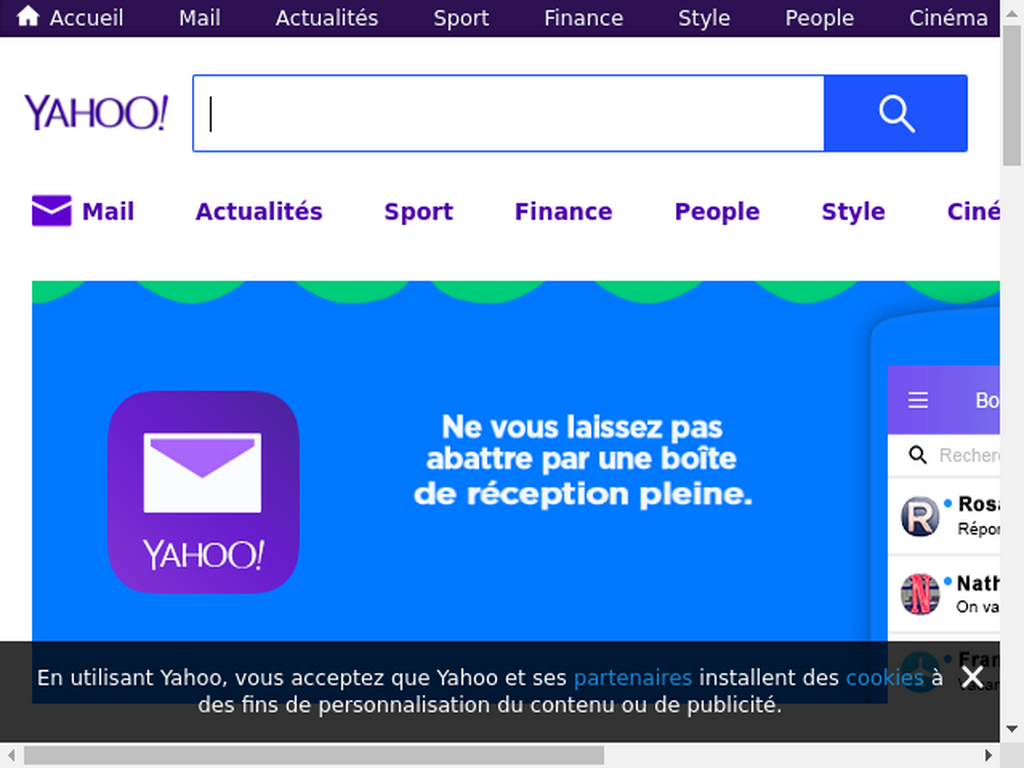
Task: Open Mail in the top dark bar
Action: click(200, 18)
